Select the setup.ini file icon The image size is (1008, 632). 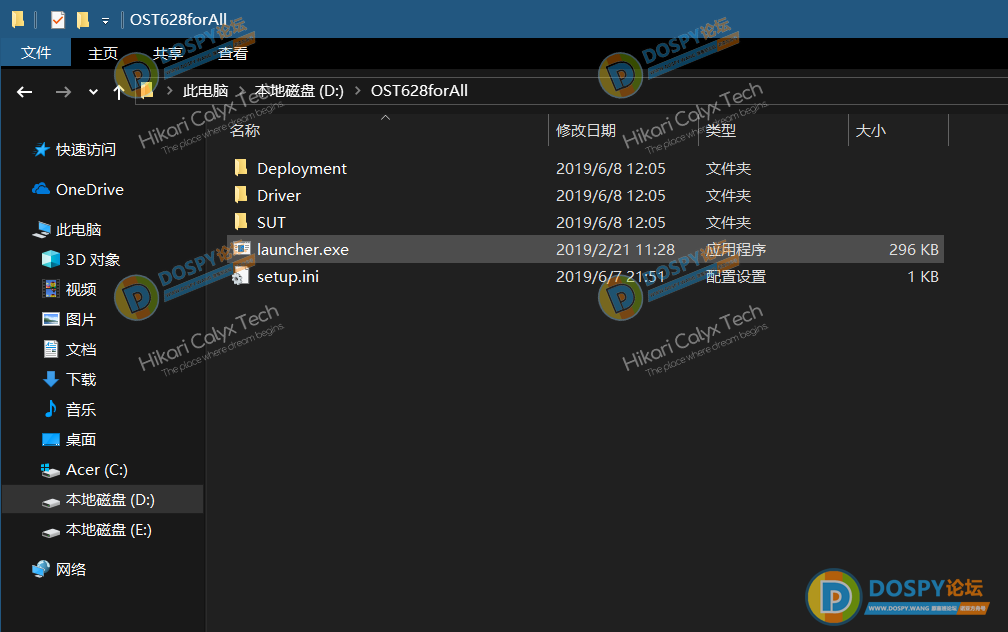pyautogui.click(x=240, y=276)
